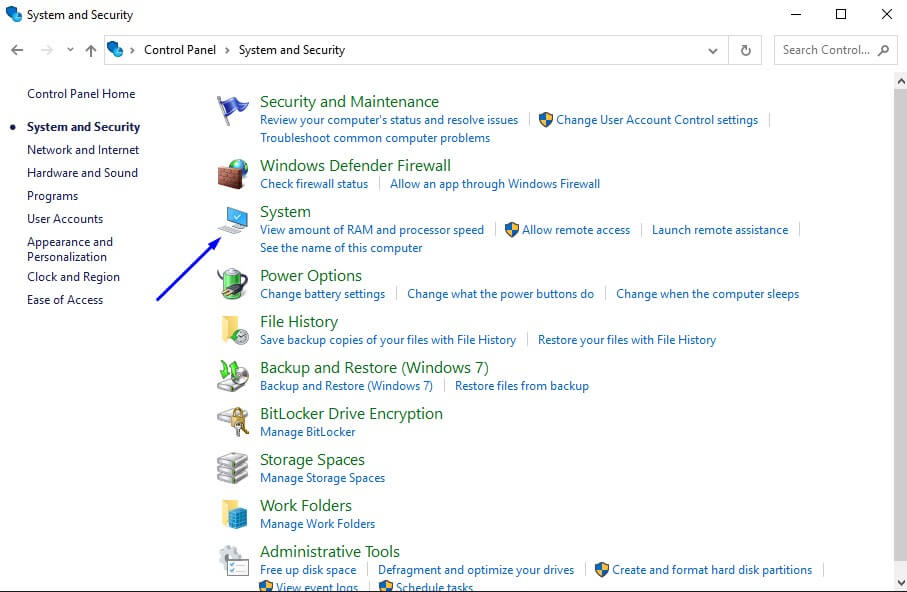
Task: Click the search magnifier icon
Action: [883, 50]
